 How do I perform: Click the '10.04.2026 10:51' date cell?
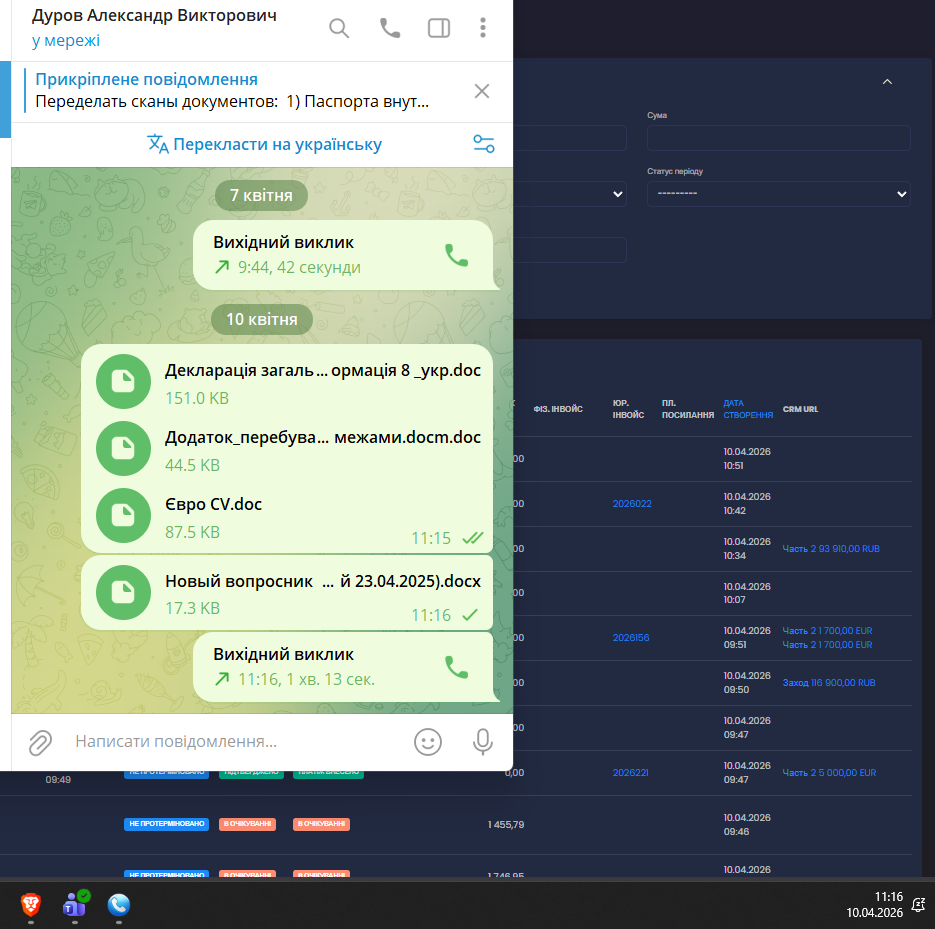747,459
